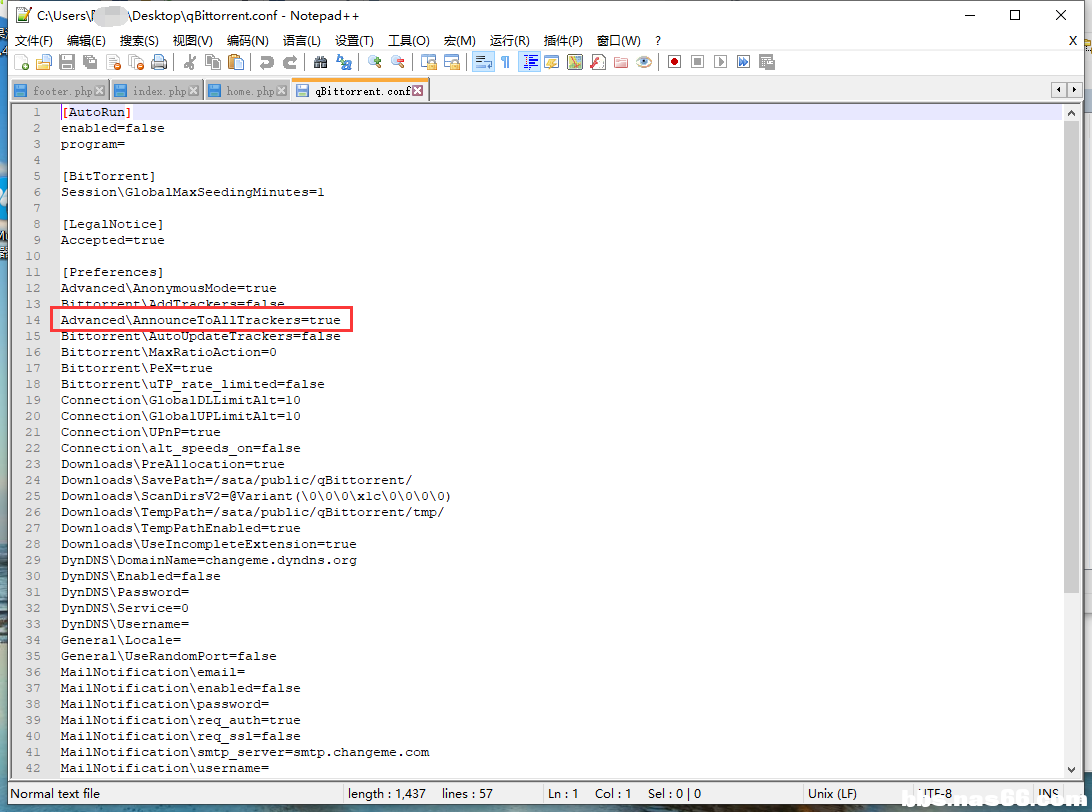Open the 窗口(W) menu
Viewport: 1092px width, 812px height.
[618, 40]
